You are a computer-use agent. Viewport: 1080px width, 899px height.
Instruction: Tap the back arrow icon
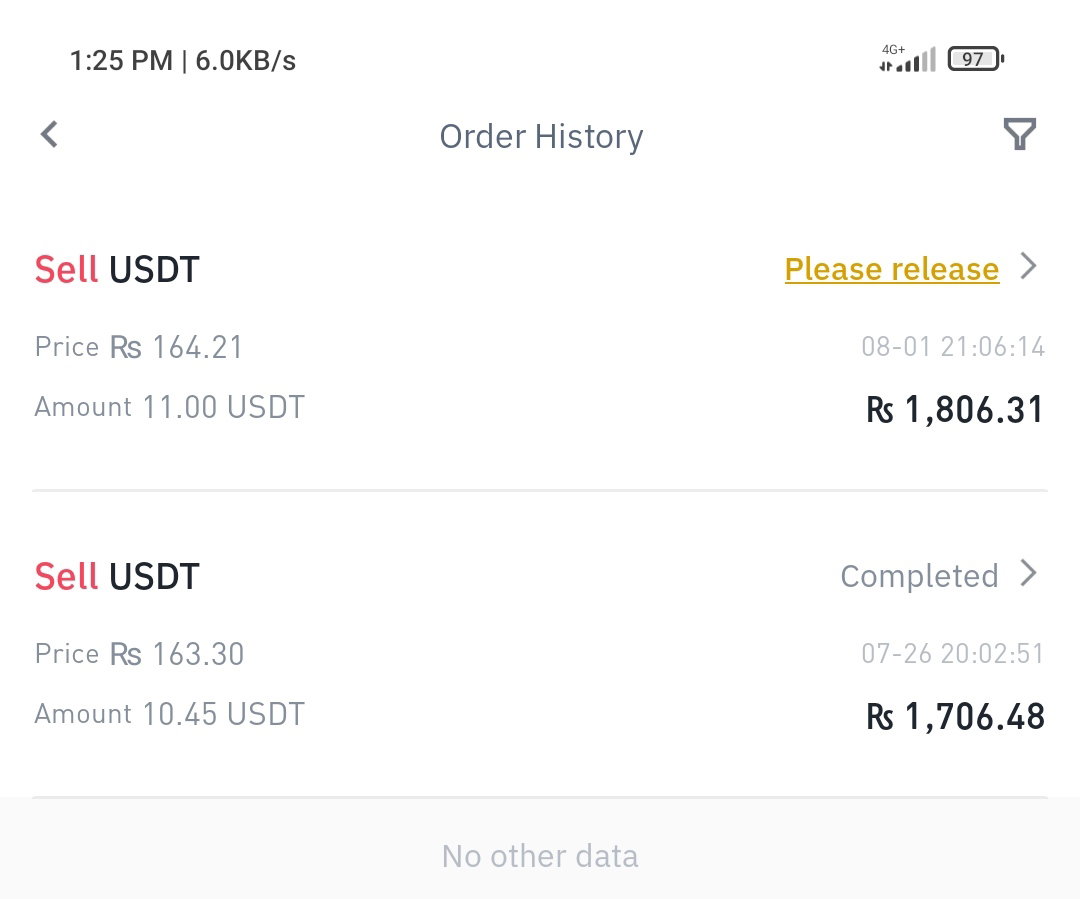pyautogui.click(x=50, y=134)
